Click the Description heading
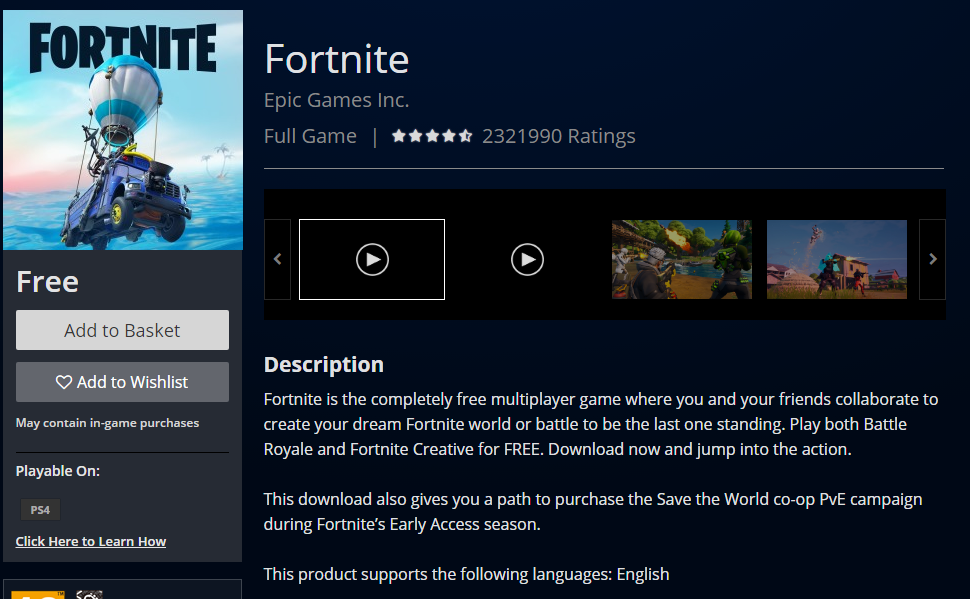 pyautogui.click(x=324, y=364)
